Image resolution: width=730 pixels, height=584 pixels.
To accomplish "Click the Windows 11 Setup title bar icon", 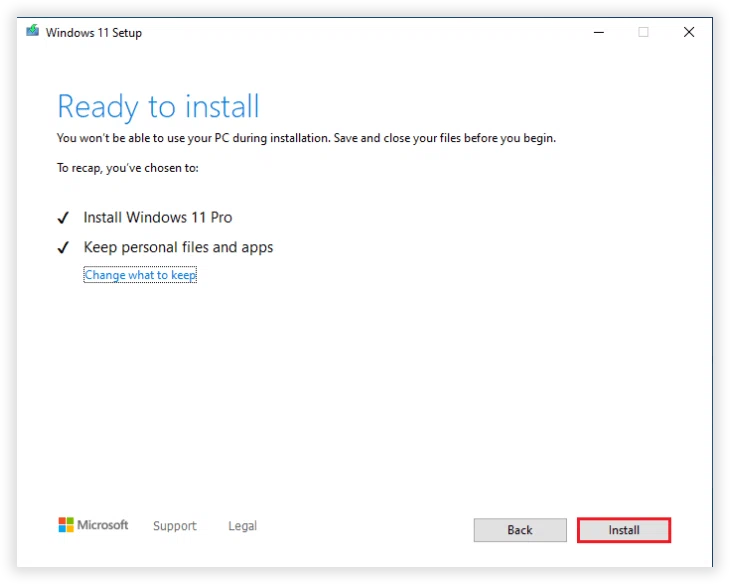I will click(32, 31).
